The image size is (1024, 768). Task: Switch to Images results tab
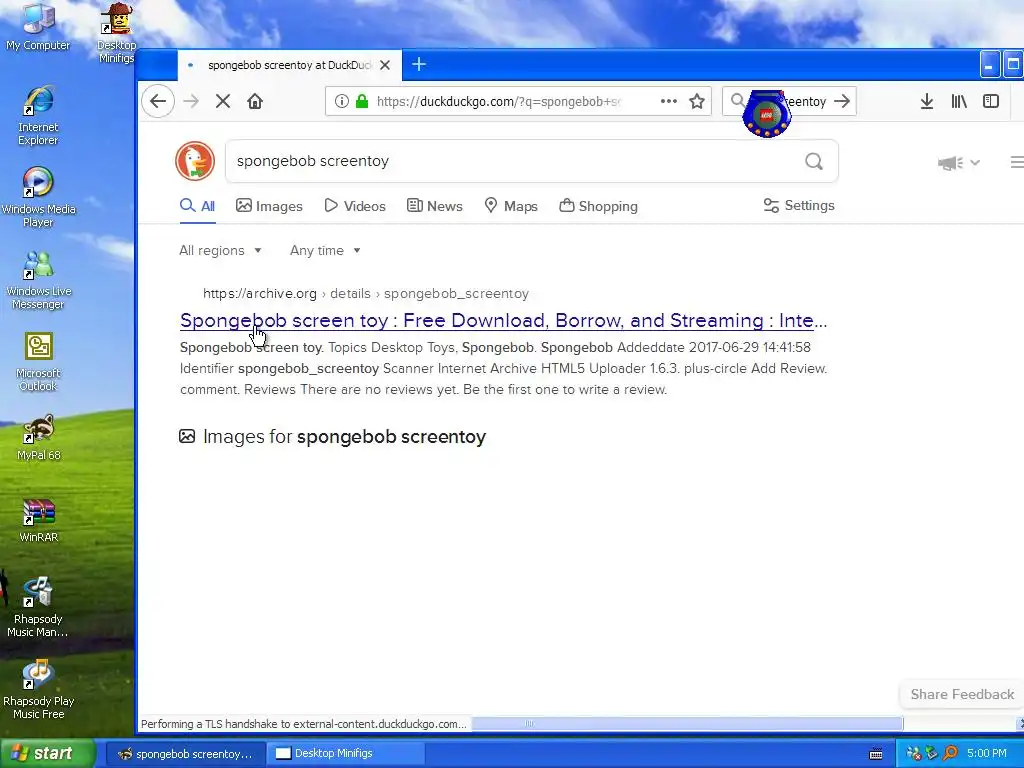coord(269,206)
